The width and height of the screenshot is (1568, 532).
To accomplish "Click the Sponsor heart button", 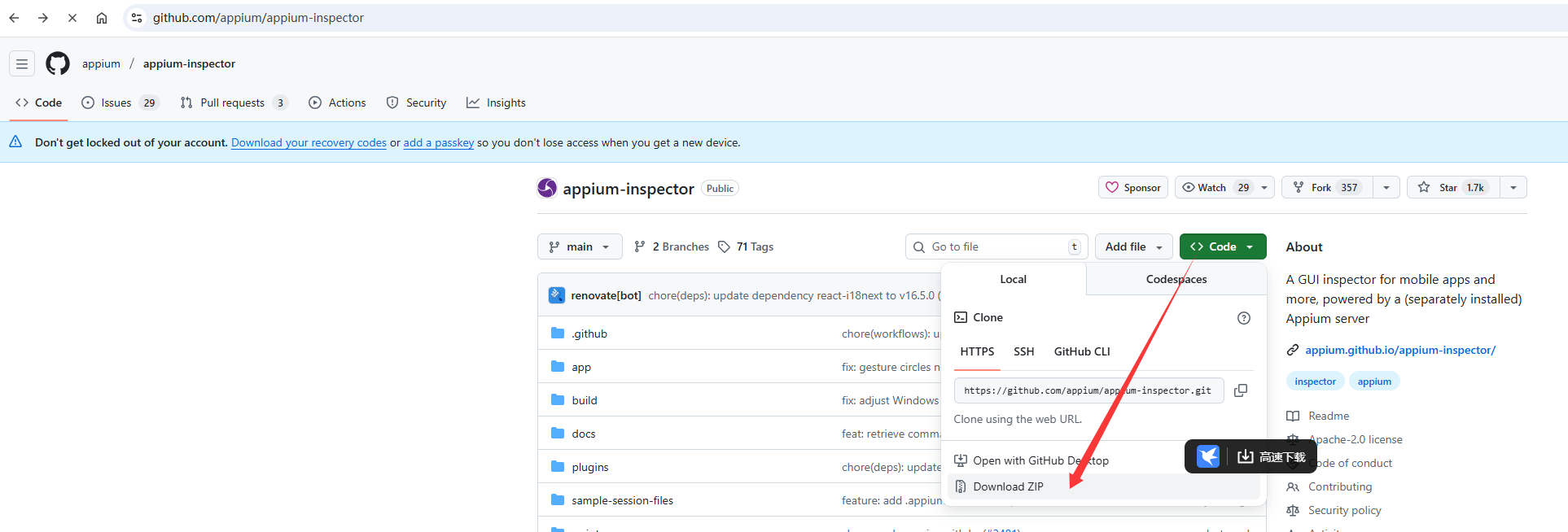I will coord(1133,187).
